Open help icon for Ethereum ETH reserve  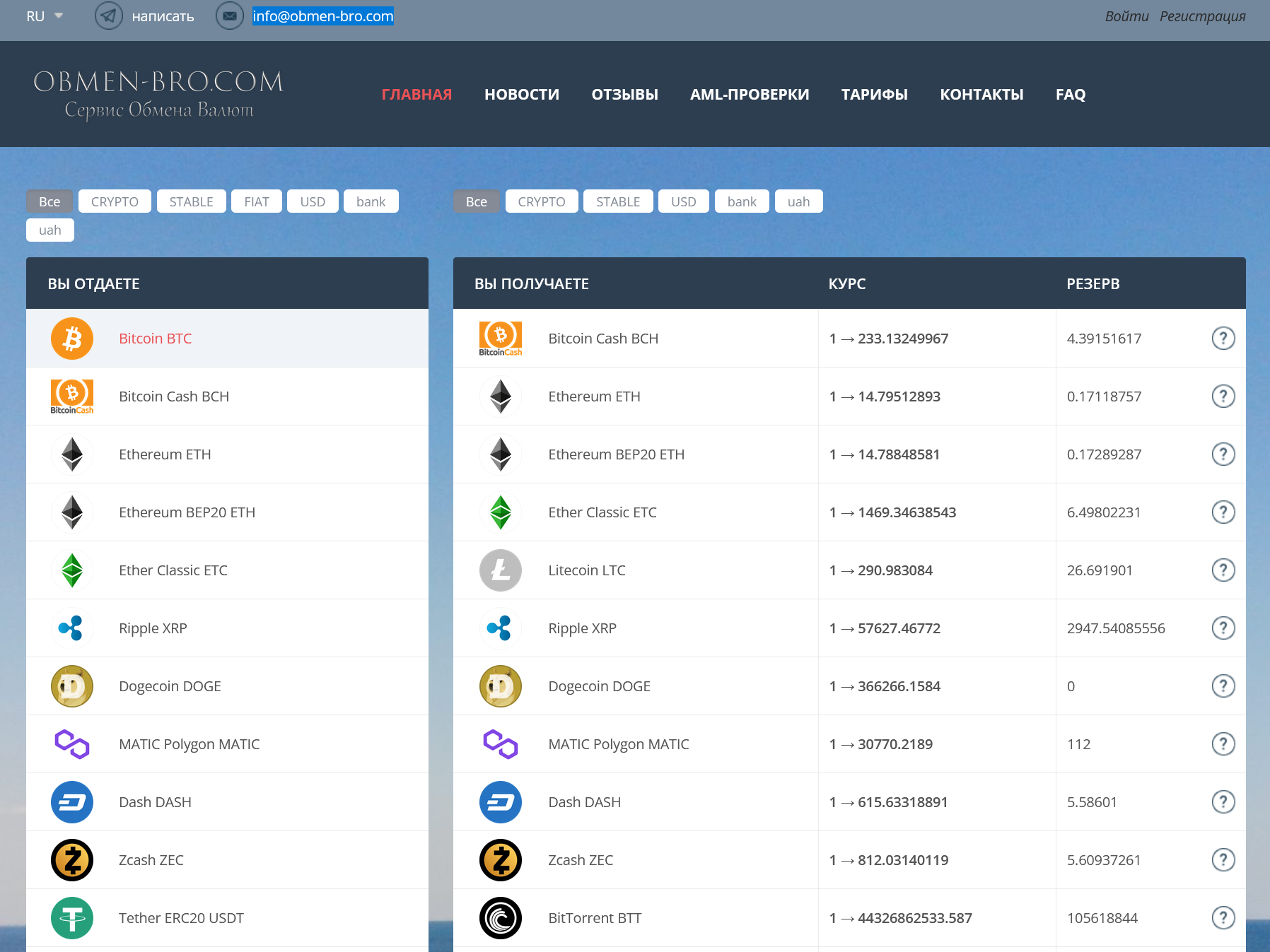pos(1223,396)
